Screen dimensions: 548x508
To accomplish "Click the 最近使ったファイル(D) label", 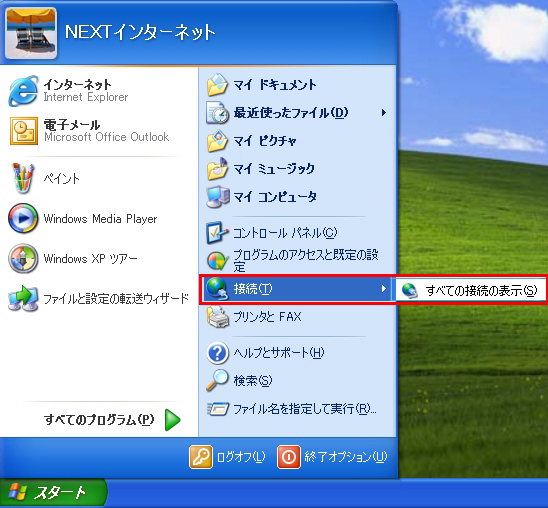I will pos(291,113).
